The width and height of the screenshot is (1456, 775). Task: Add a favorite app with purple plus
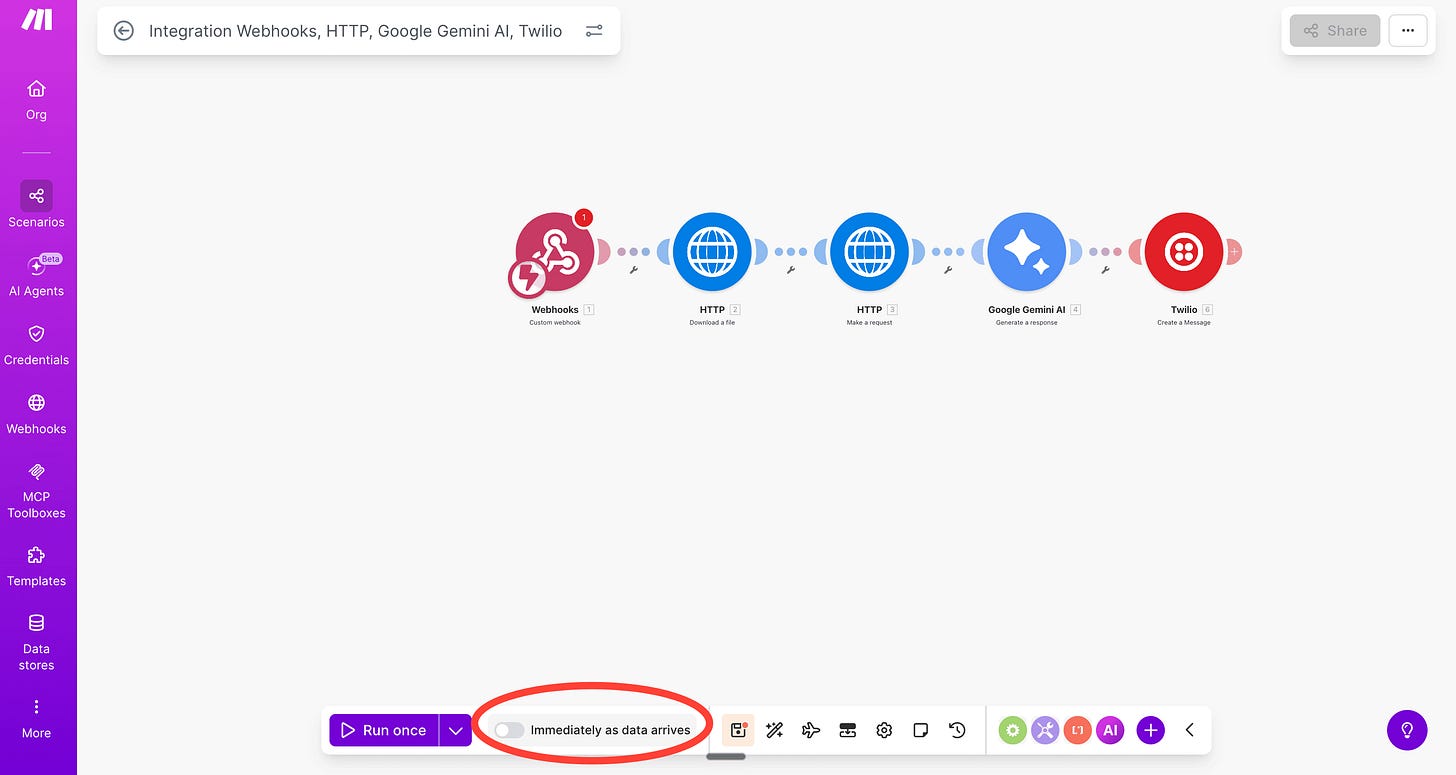point(1151,730)
